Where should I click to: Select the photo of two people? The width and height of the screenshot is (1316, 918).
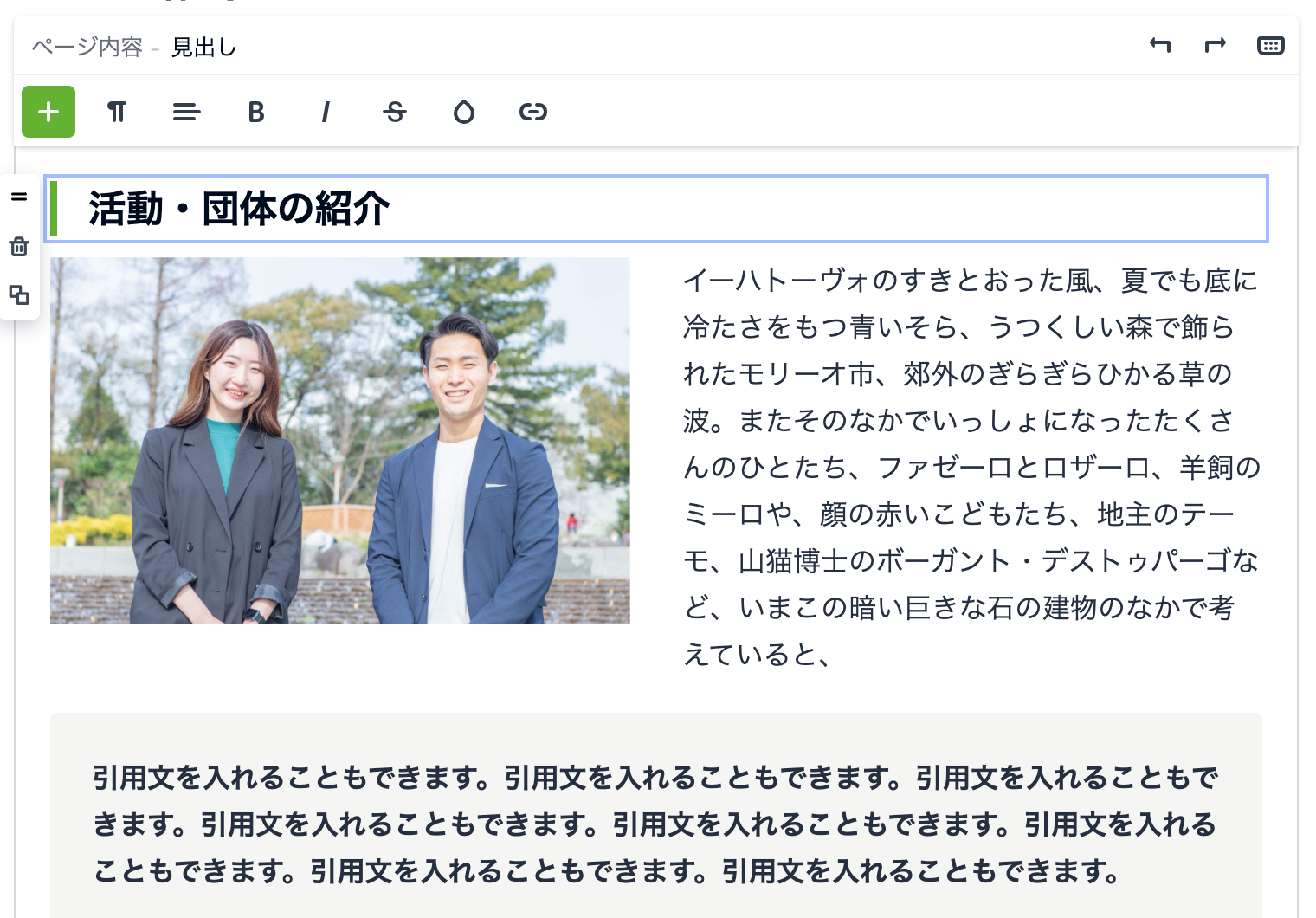click(x=340, y=441)
